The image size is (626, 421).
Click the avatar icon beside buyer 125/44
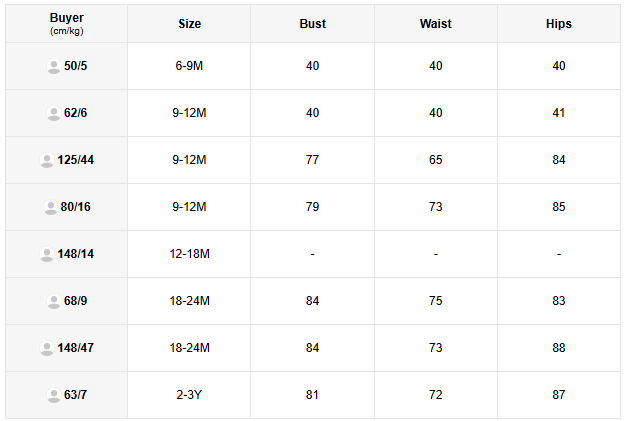click(46, 160)
